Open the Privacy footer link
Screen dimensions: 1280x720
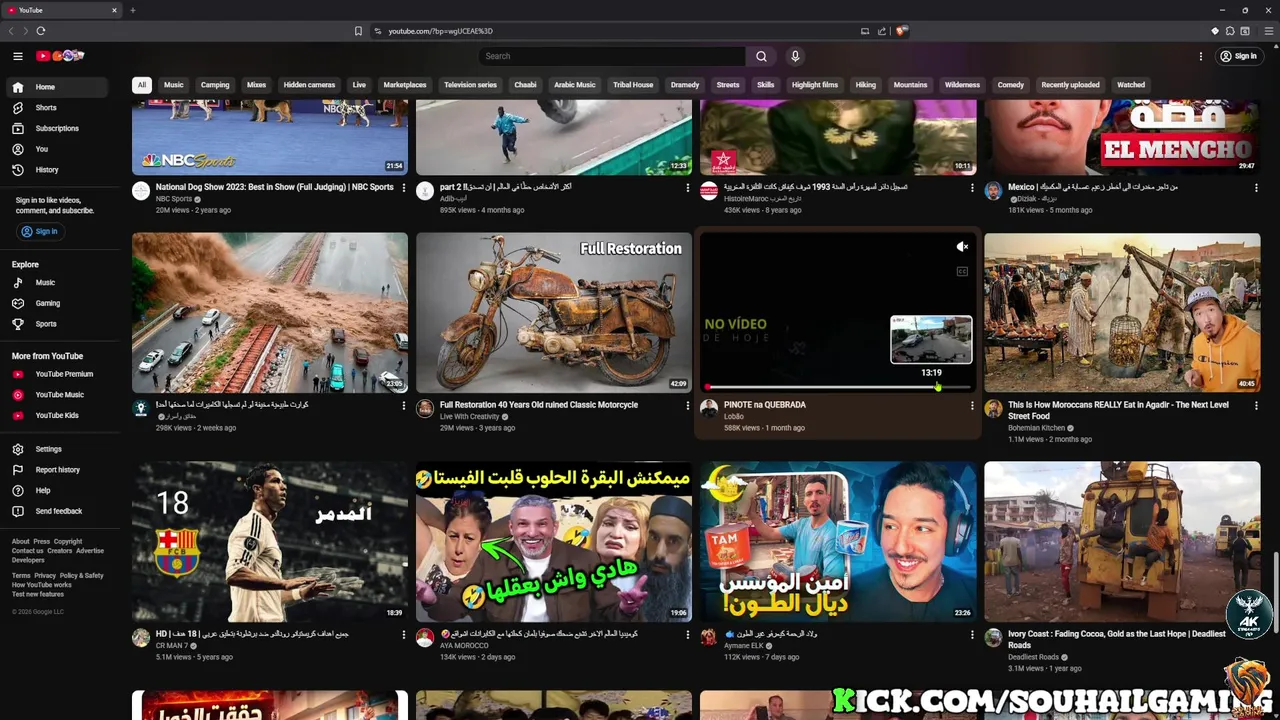click(x=45, y=575)
